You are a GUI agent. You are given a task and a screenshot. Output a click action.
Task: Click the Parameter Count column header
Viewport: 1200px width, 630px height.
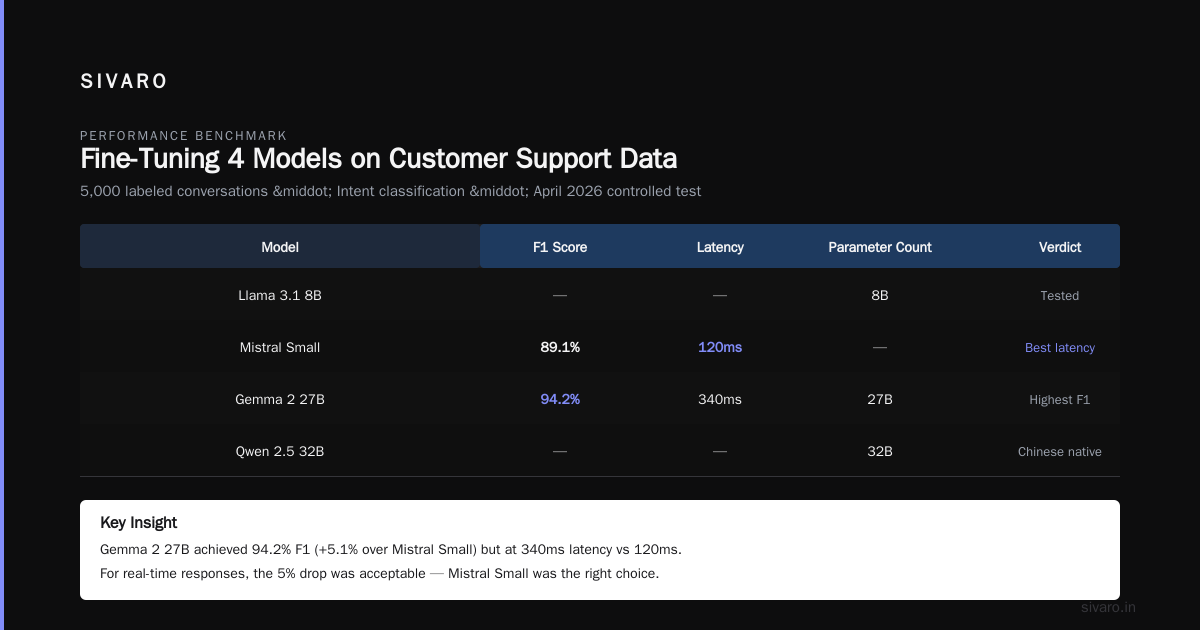(x=880, y=246)
